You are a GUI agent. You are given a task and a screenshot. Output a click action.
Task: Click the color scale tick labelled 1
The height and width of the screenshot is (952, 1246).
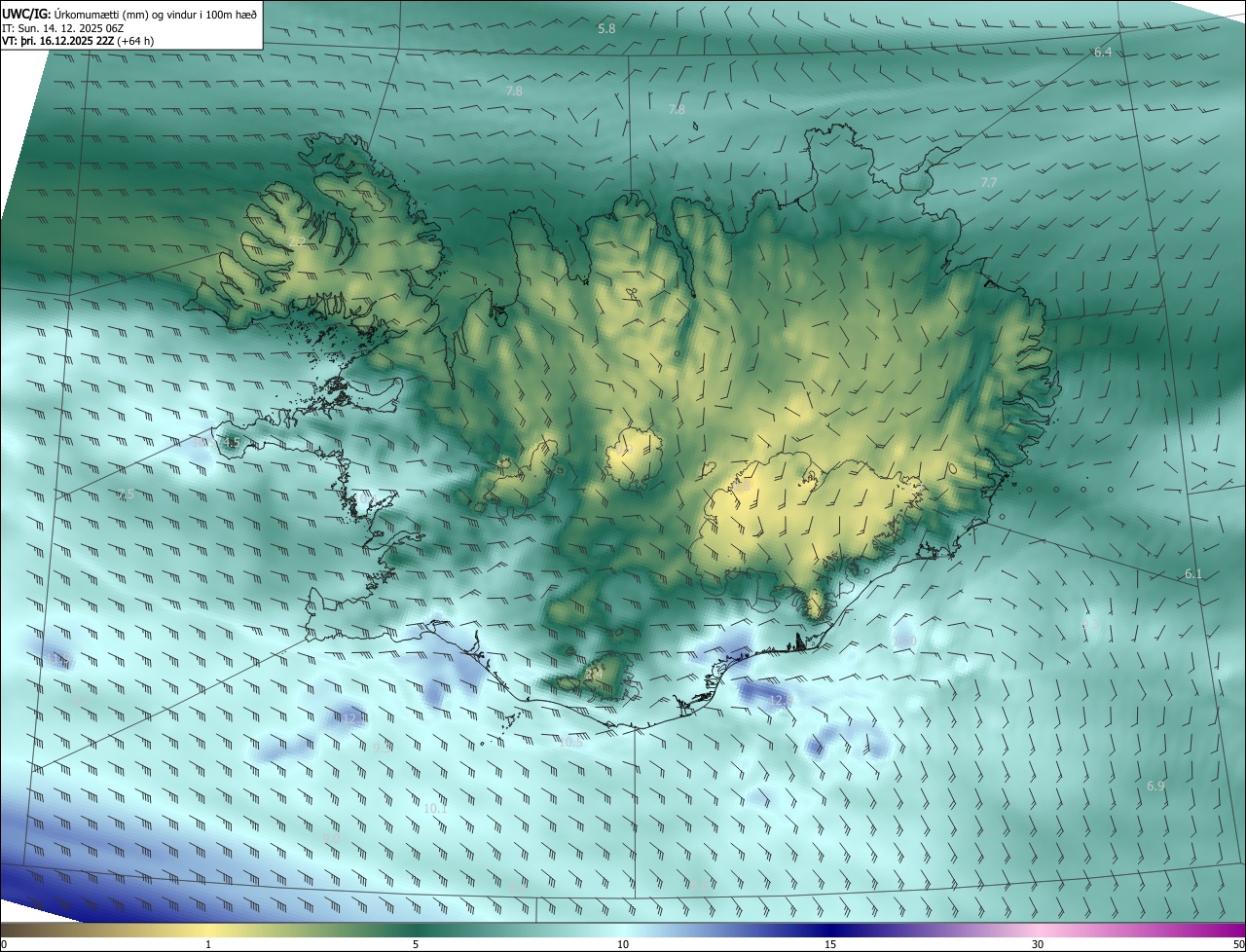point(208,944)
